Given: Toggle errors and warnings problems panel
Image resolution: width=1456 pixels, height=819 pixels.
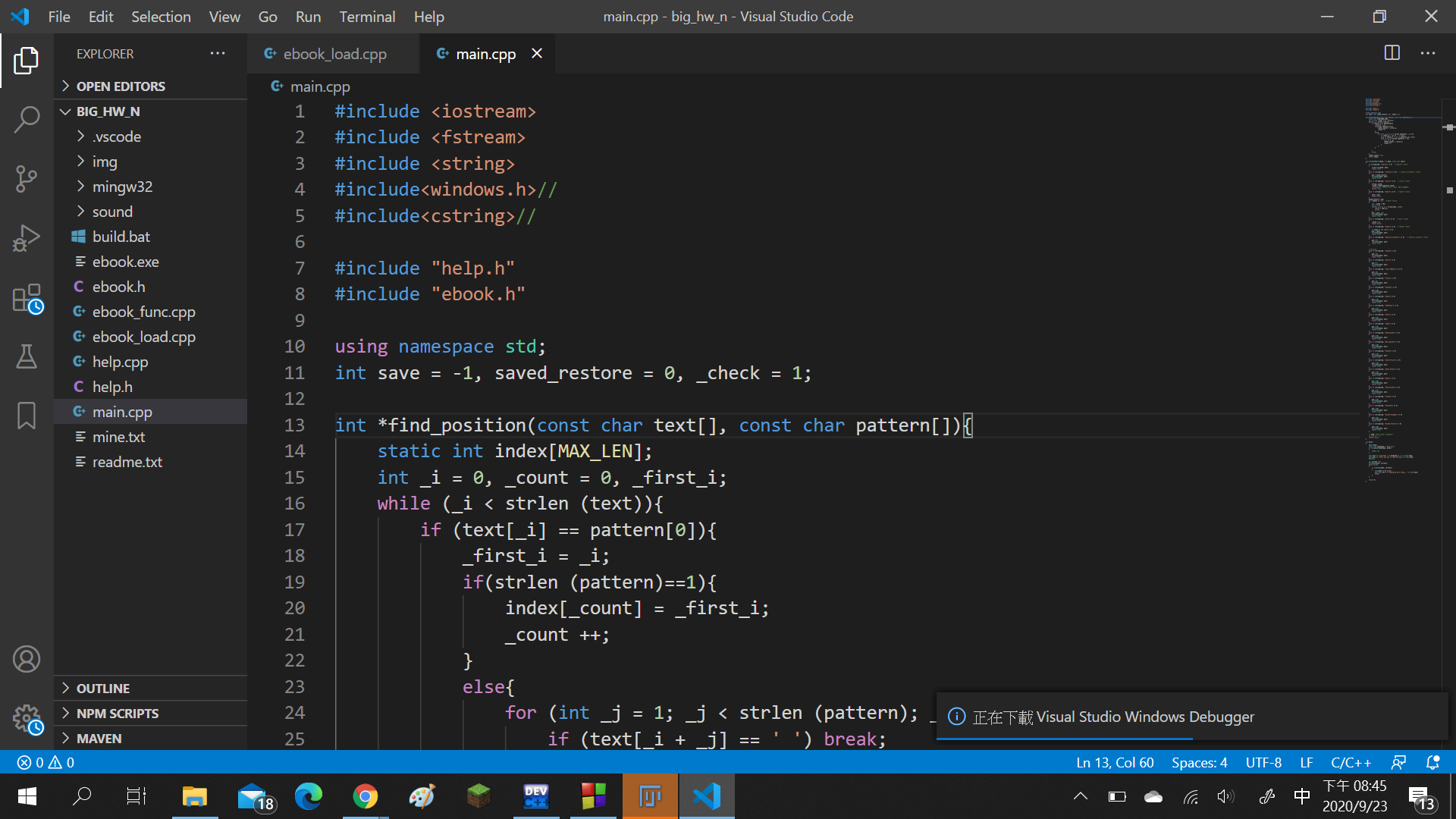Looking at the screenshot, I should pyautogui.click(x=45, y=762).
